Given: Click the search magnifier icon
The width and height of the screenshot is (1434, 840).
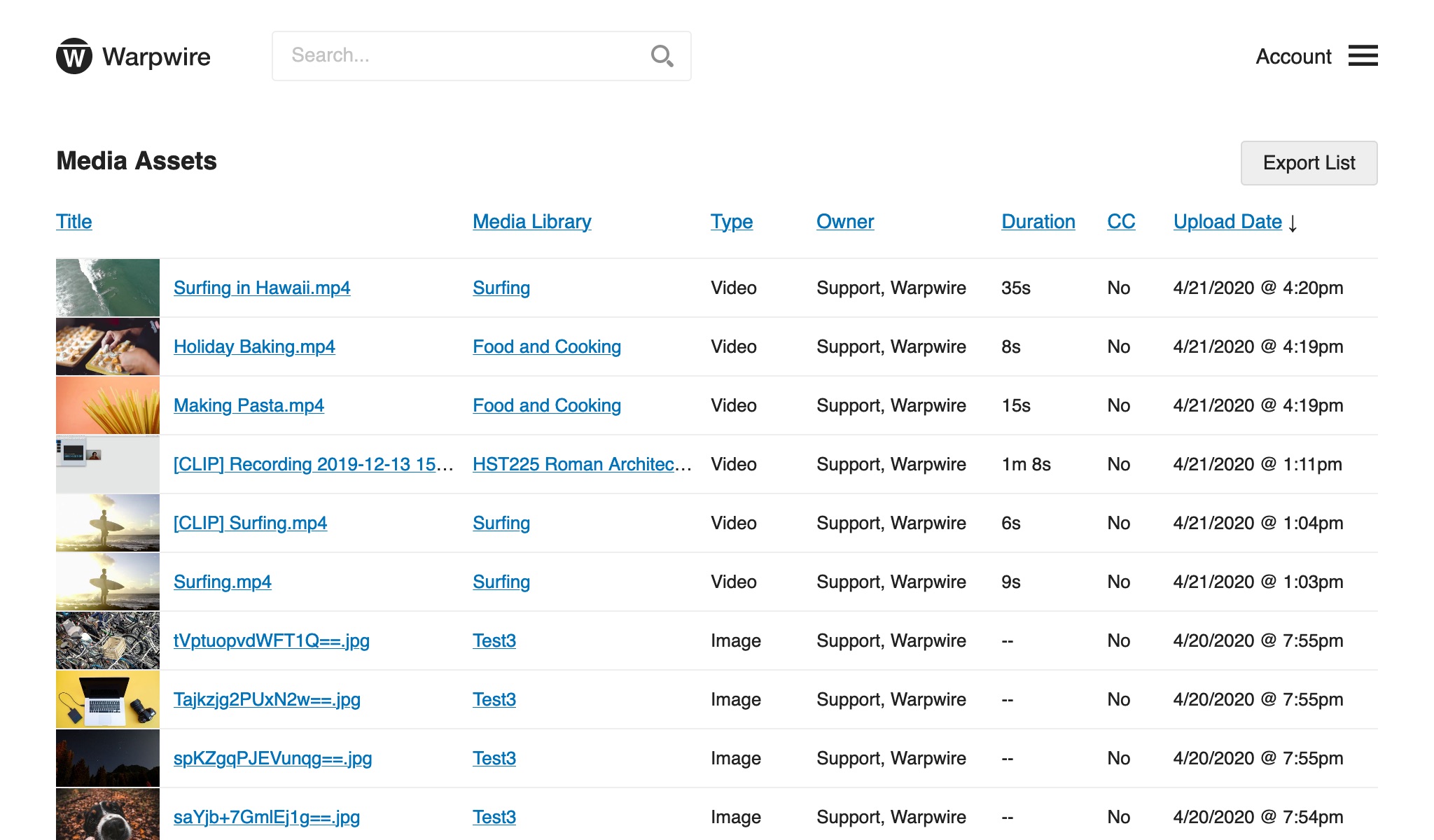Looking at the screenshot, I should click(662, 56).
